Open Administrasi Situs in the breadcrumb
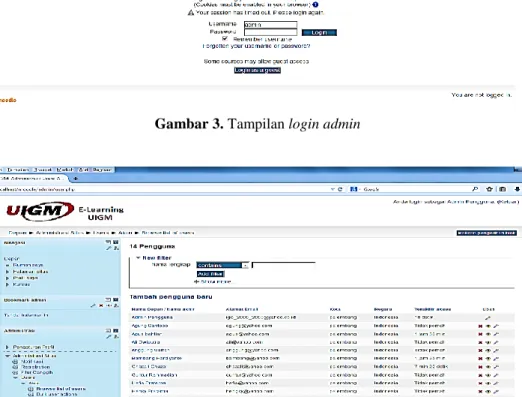The image size is (522, 397). click(x=60, y=233)
